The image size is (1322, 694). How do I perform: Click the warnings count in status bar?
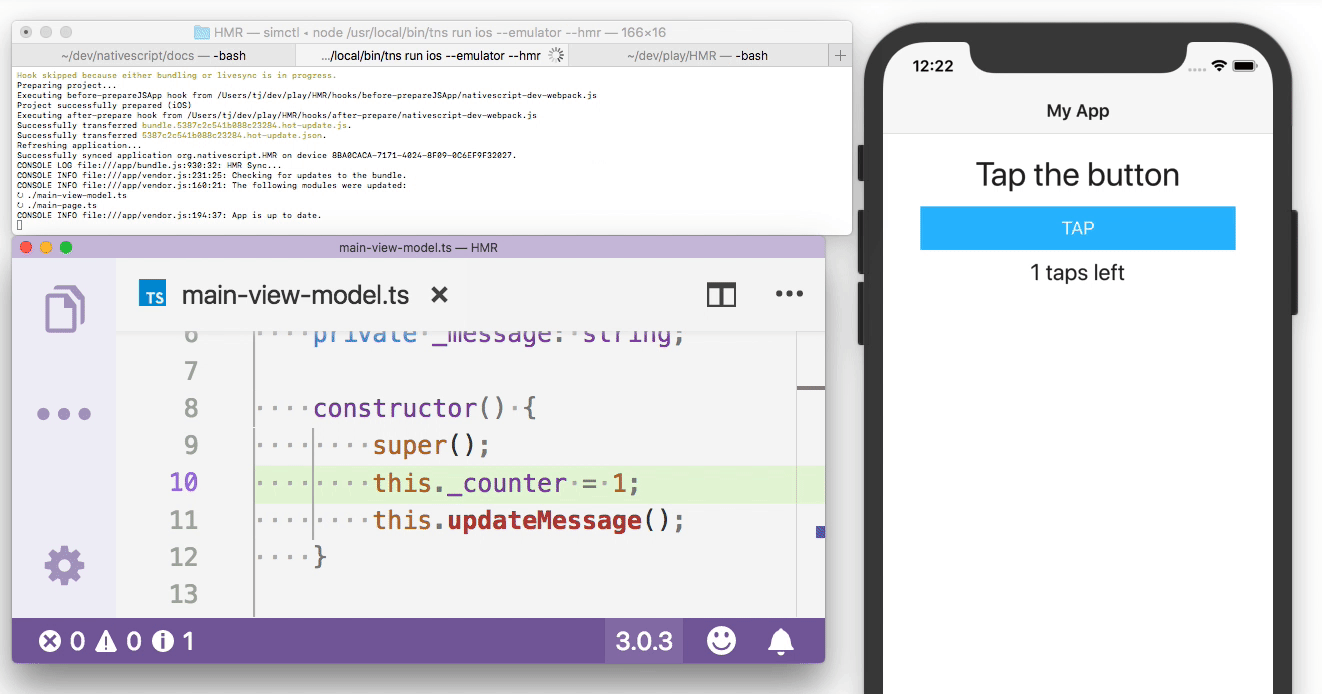click(x=118, y=641)
